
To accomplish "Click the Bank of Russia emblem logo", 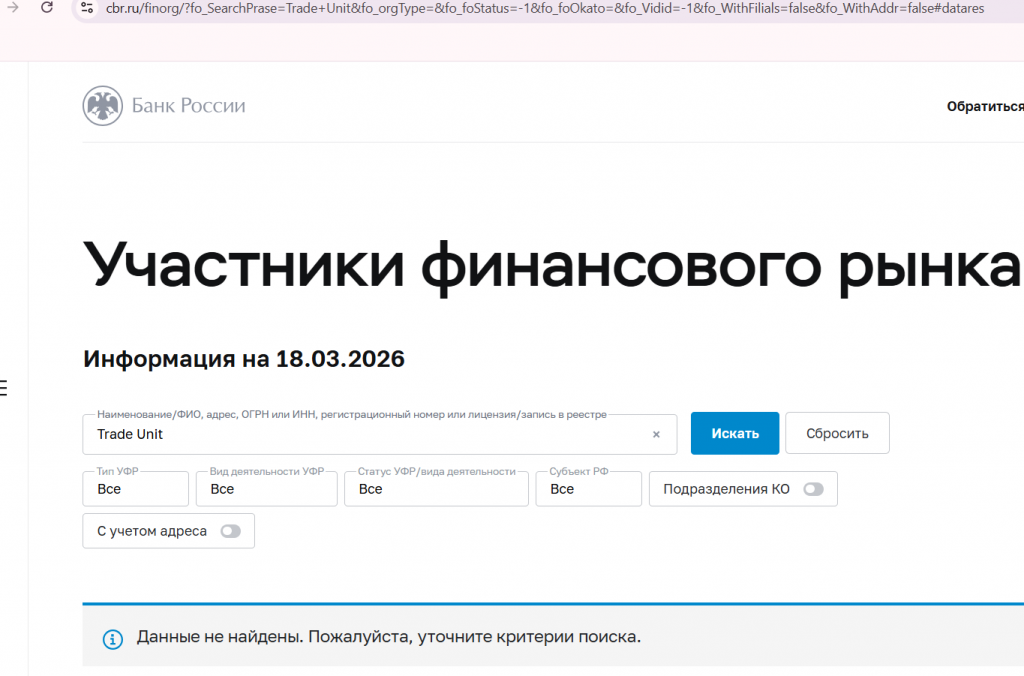I will coord(101,105).
